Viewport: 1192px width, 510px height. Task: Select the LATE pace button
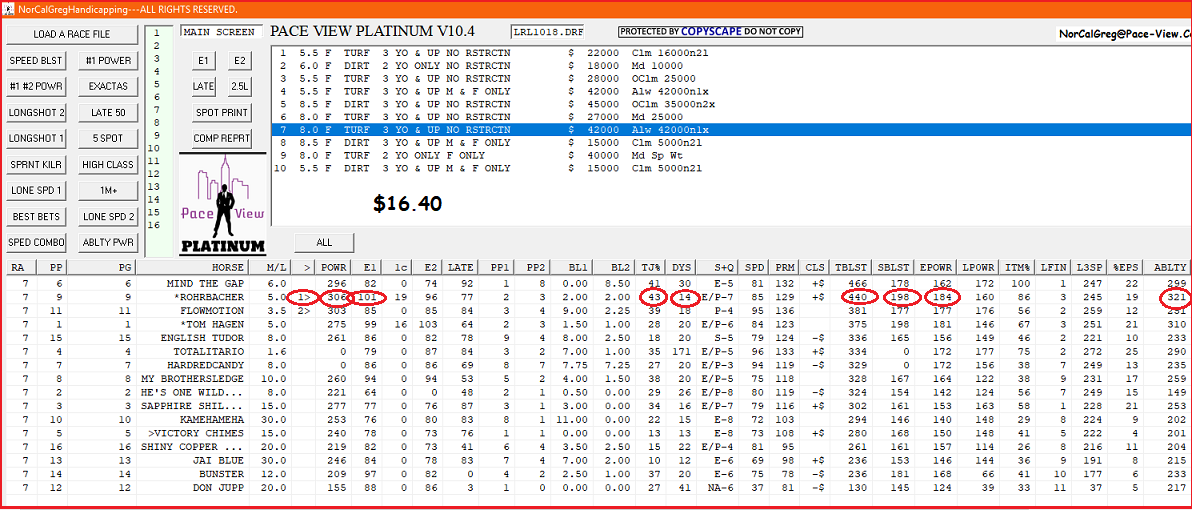(204, 87)
